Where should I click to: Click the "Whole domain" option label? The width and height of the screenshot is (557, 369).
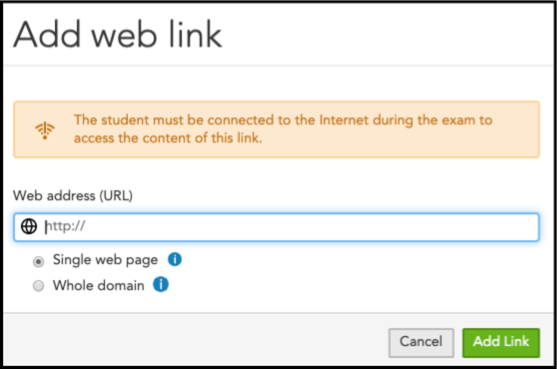[x=98, y=285]
